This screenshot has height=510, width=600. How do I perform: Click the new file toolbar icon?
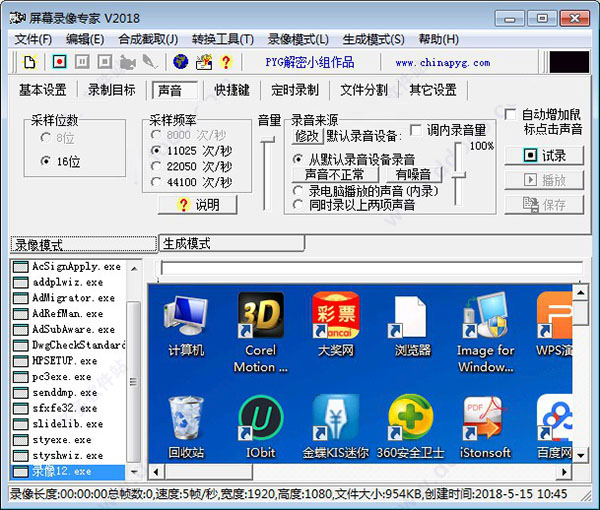tap(30, 62)
